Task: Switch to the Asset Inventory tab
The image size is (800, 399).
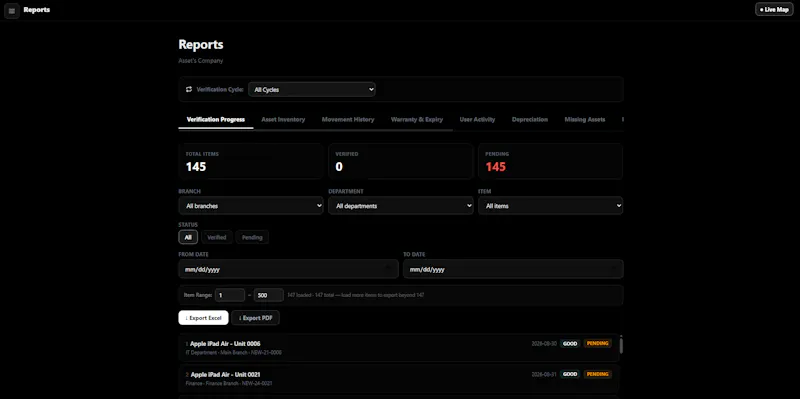Action: tap(283, 119)
